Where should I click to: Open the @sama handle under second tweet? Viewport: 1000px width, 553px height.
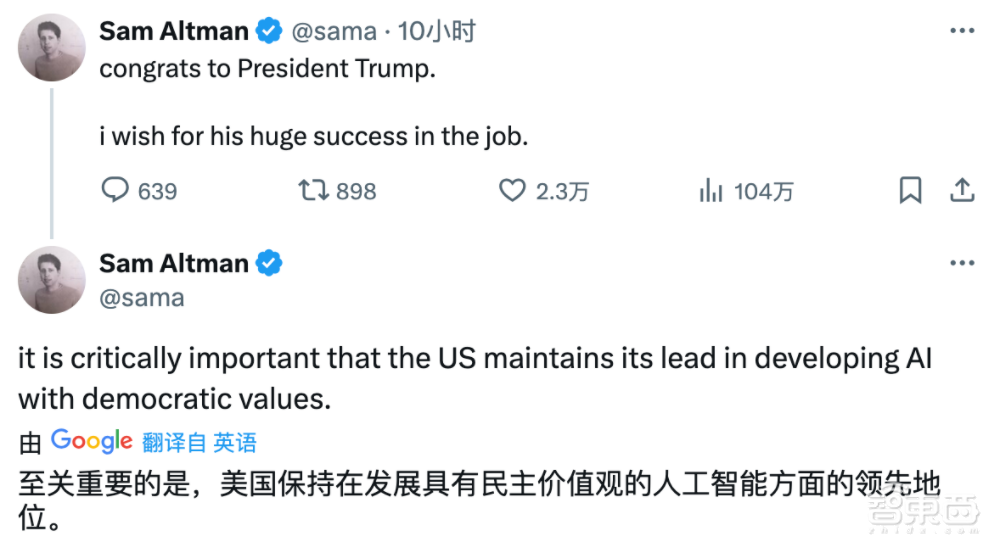(141, 298)
